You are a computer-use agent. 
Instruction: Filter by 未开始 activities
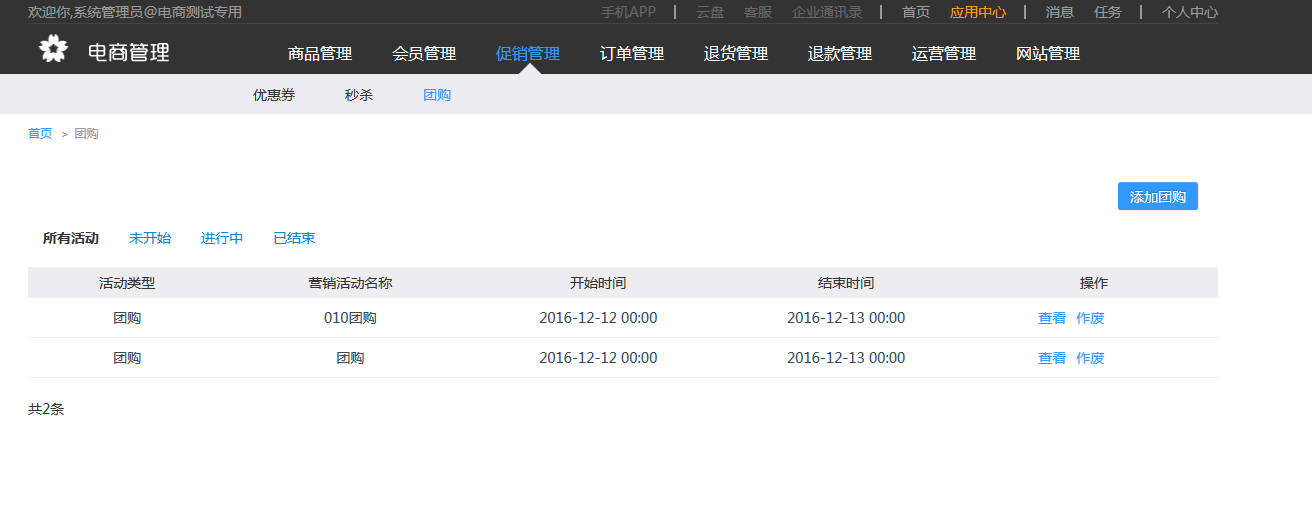[x=150, y=238]
